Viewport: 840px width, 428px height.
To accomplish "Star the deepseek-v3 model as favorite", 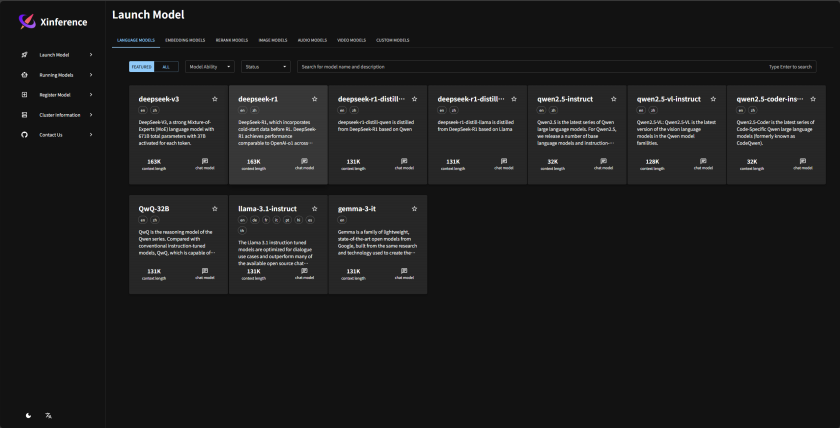I will 215,99.
